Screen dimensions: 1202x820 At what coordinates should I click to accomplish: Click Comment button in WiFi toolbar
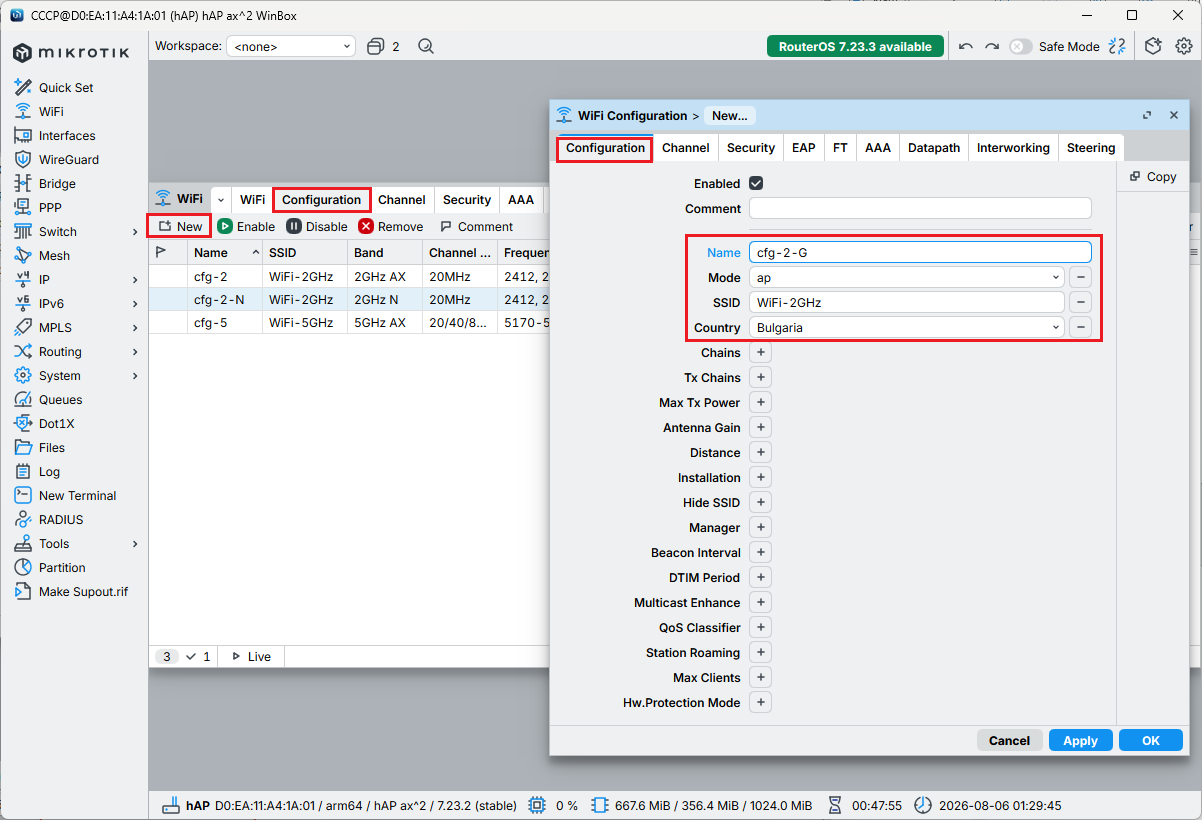click(x=476, y=226)
